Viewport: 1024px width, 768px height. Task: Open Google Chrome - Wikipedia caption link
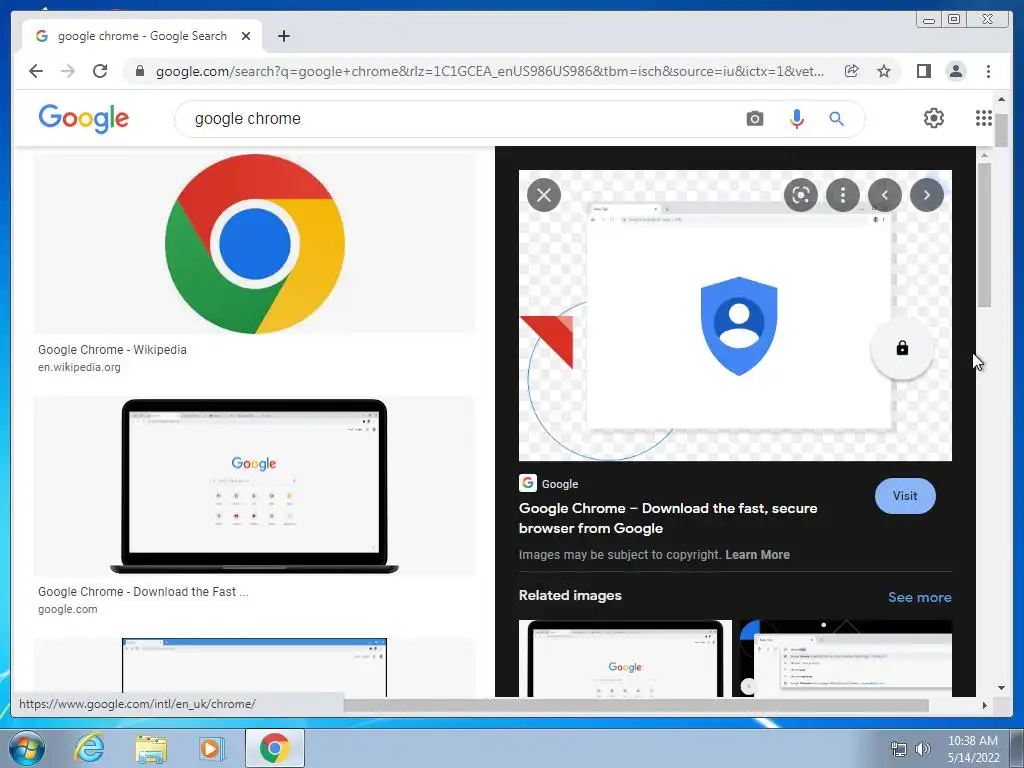[112, 349]
